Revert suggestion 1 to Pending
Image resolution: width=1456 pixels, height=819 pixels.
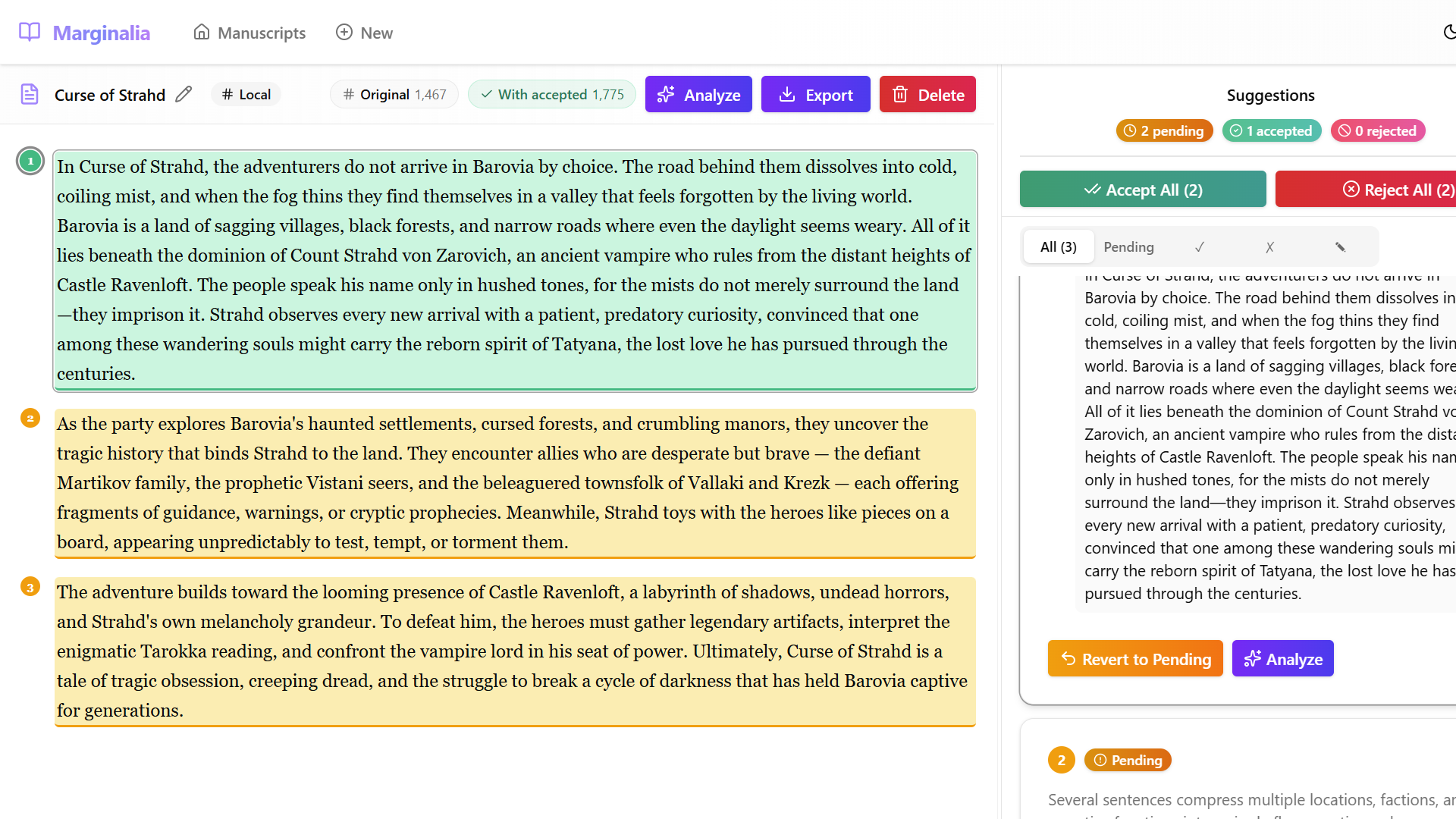(x=1135, y=658)
